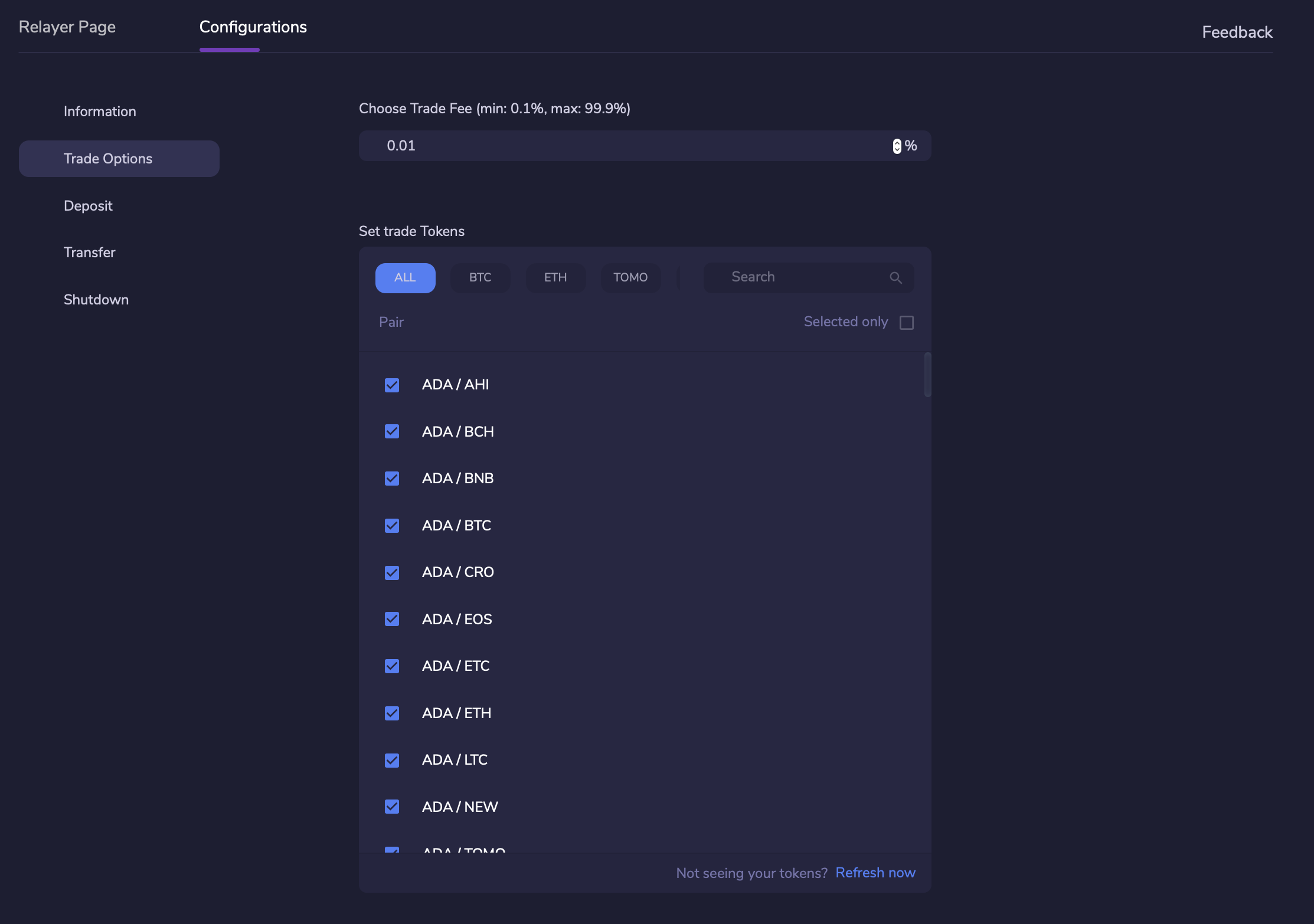Image resolution: width=1314 pixels, height=924 pixels.
Task: Open the Shutdown section
Action: [96, 300]
